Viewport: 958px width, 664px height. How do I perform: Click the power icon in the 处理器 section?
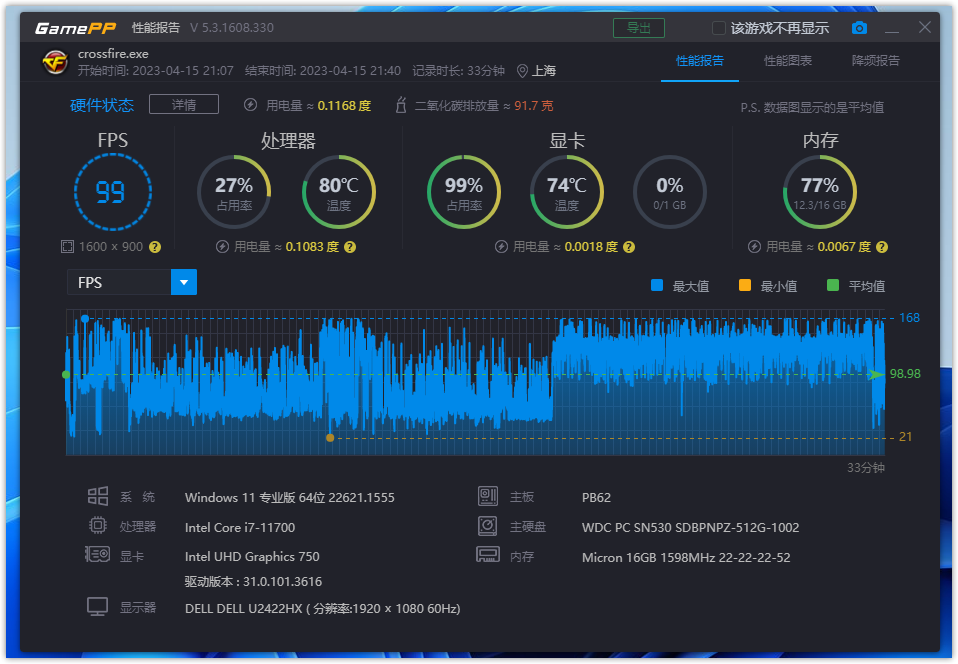tap(222, 247)
